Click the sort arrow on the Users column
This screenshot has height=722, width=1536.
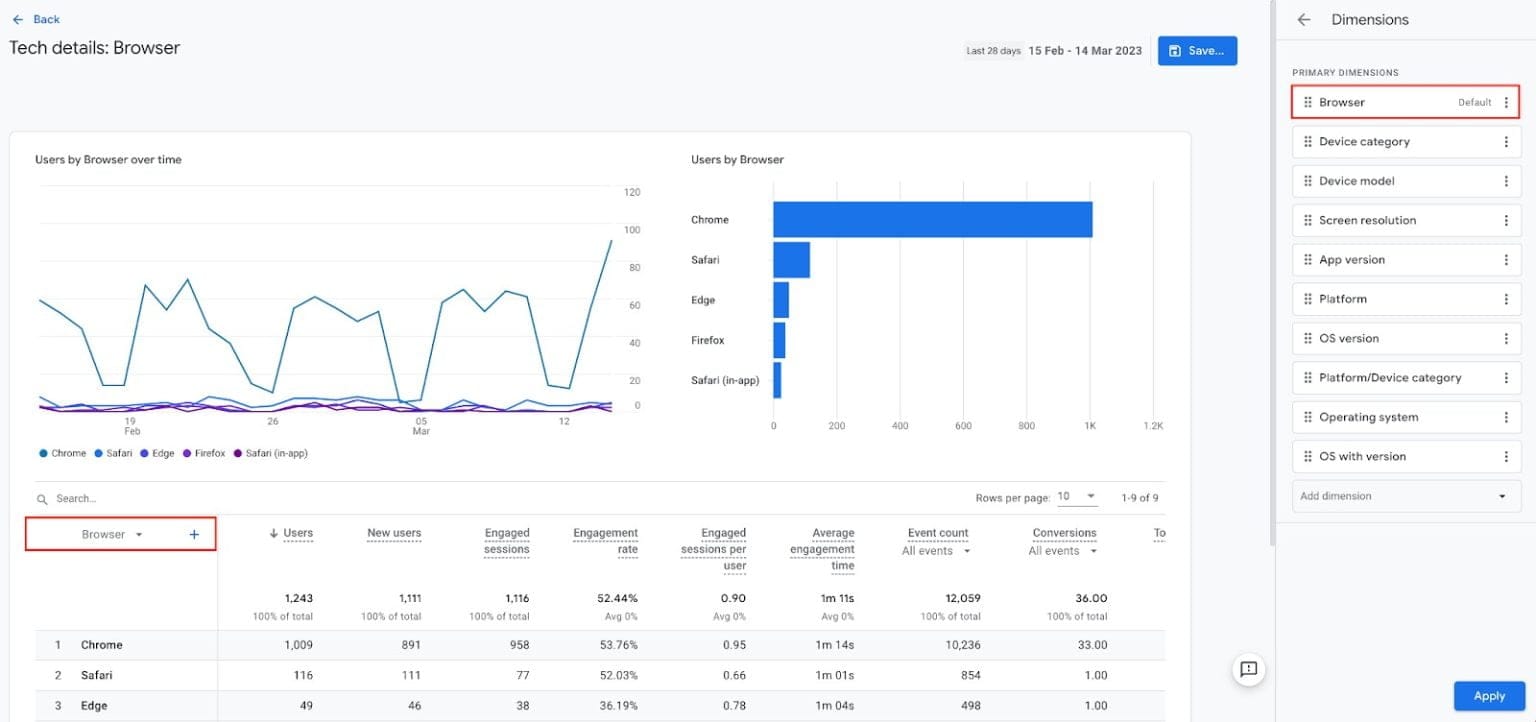coord(273,533)
